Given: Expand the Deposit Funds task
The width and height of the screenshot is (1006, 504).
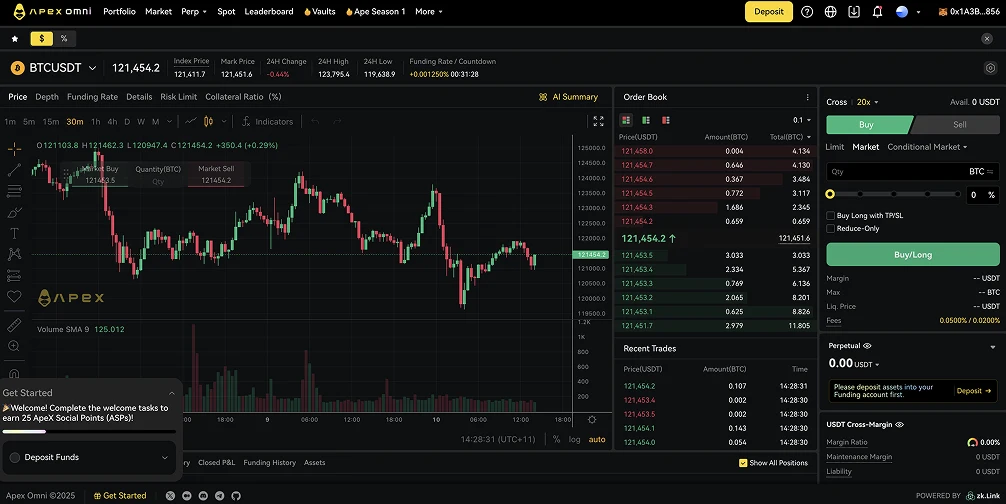Looking at the screenshot, I should 164,458.
